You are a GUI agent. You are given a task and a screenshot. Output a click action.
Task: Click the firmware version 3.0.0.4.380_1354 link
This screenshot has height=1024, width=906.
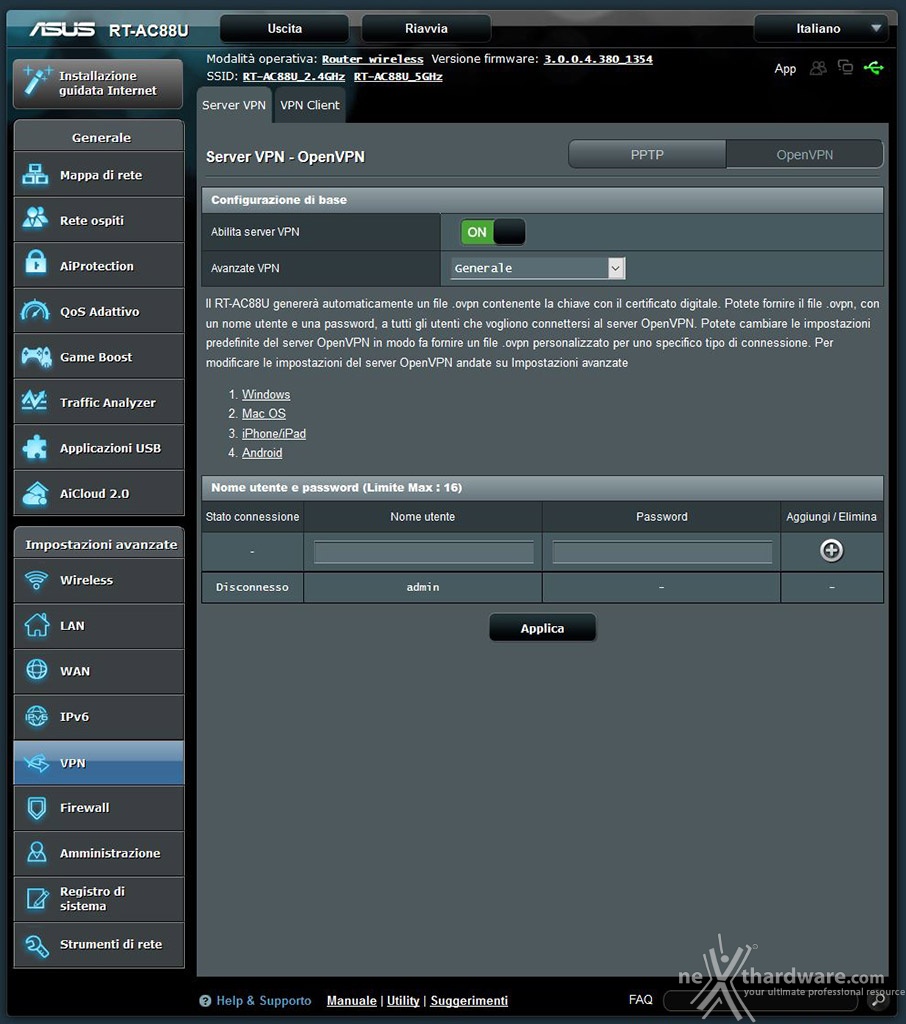pos(598,59)
